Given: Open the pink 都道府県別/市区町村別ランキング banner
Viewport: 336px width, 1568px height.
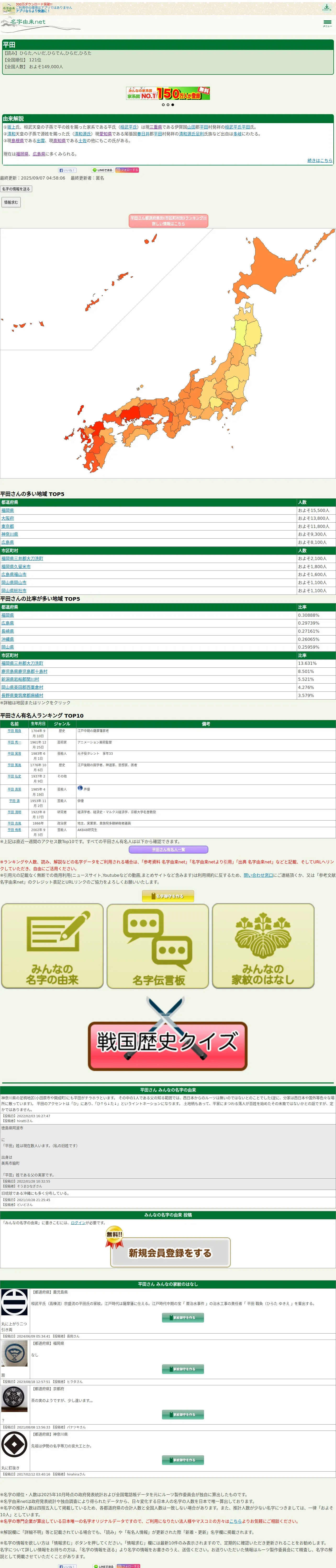Looking at the screenshot, I should coord(168,220).
